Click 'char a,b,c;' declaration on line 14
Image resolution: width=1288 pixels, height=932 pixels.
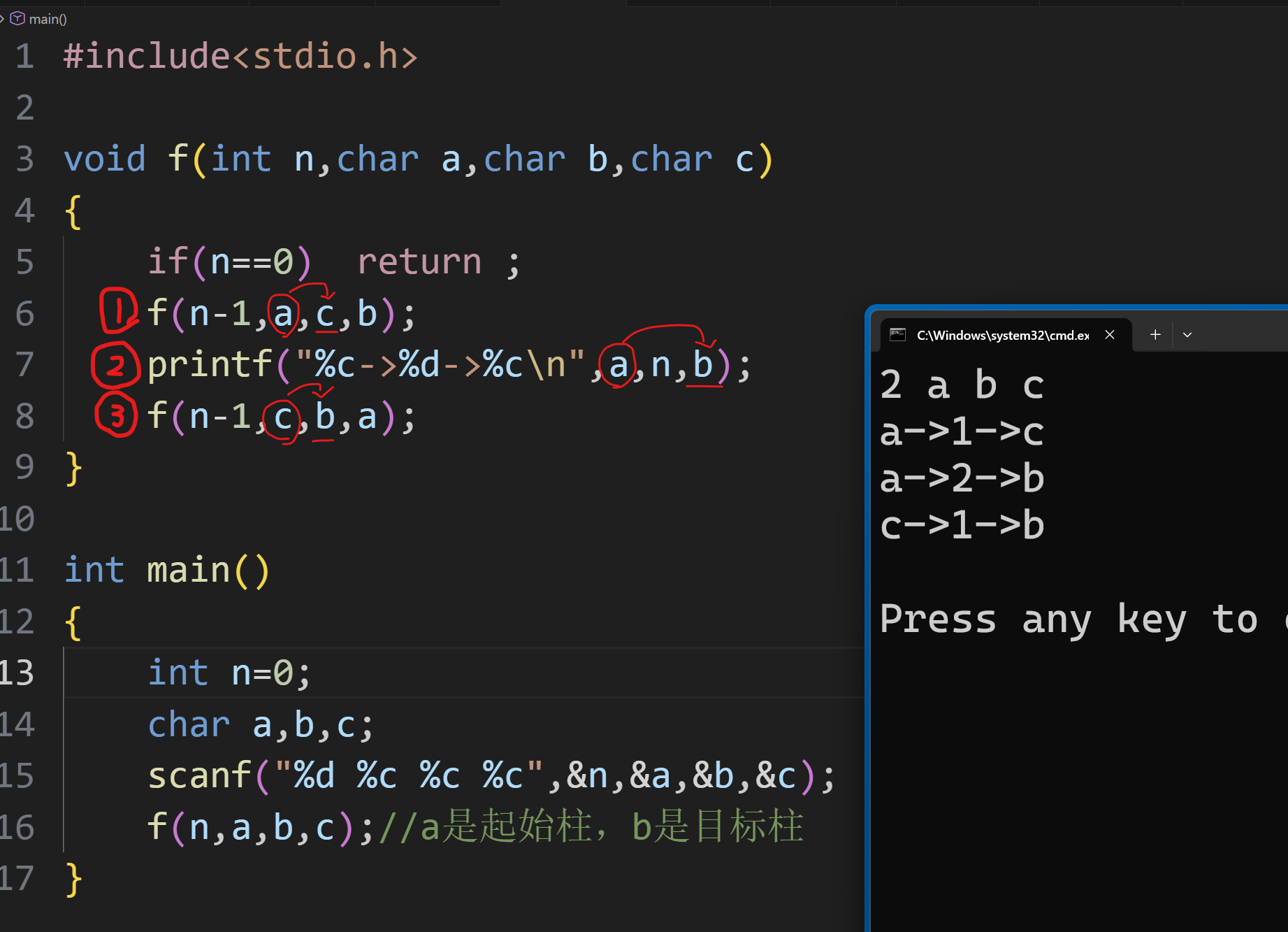point(261,725)
